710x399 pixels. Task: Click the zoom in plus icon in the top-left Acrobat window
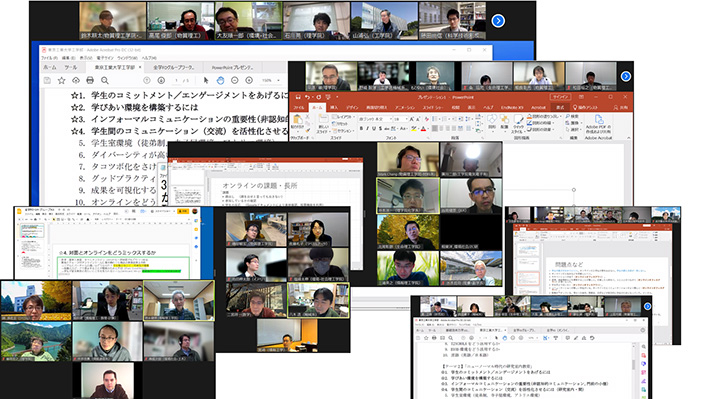tap(249, 80)
